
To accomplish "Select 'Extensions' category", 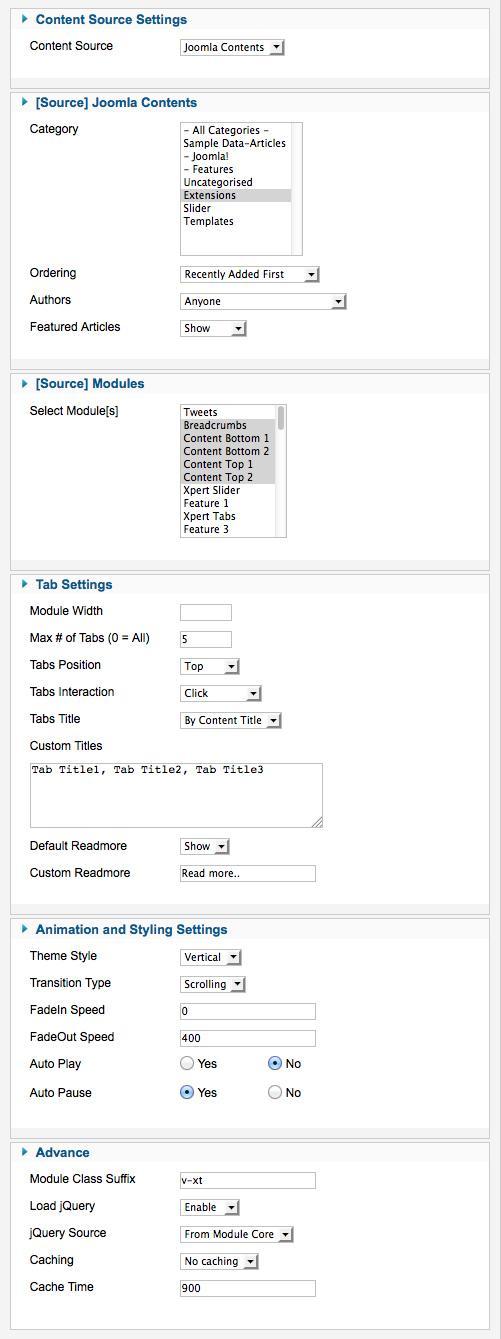I will (236, 195).
